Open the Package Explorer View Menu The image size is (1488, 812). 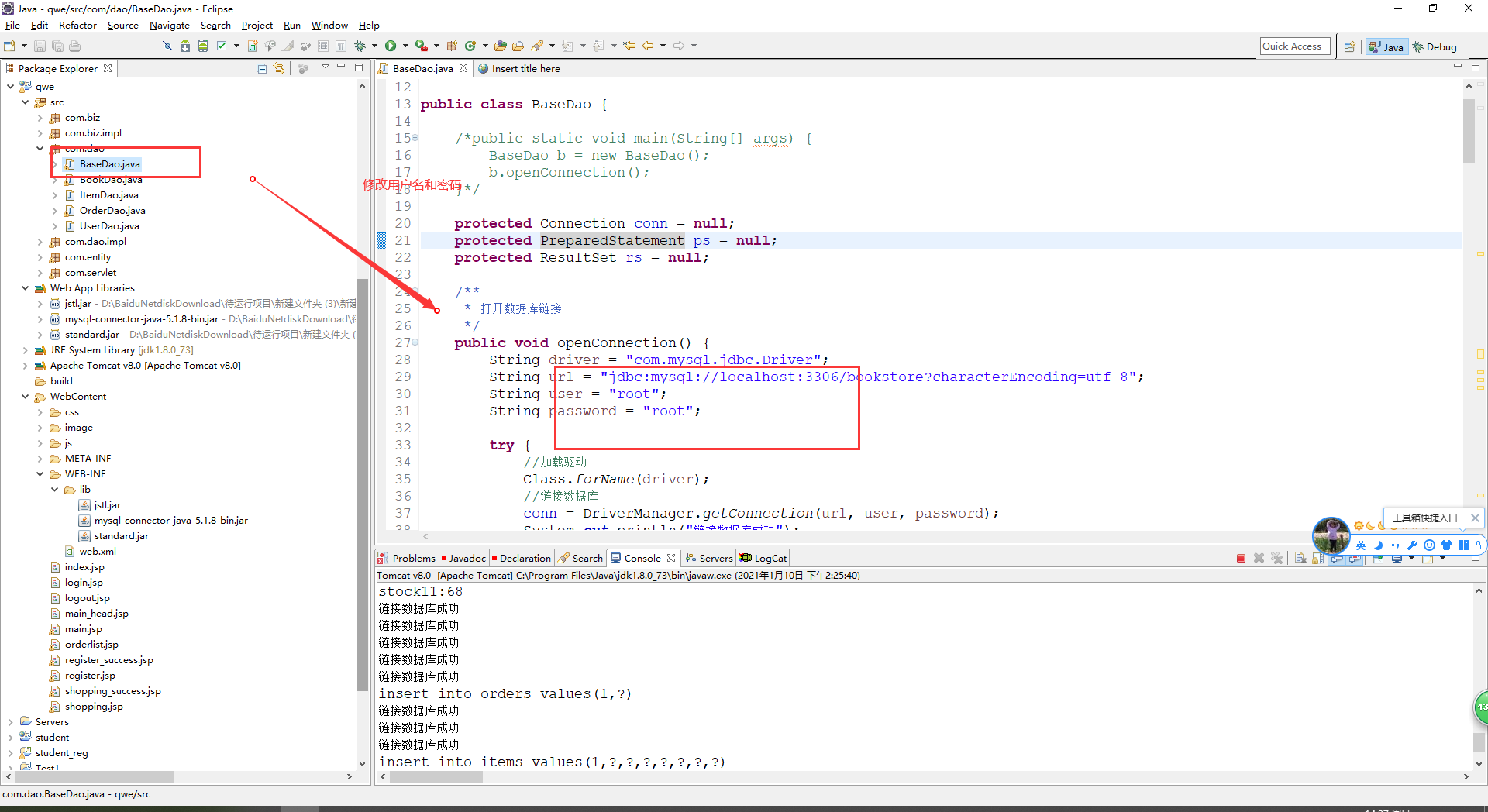325,67
